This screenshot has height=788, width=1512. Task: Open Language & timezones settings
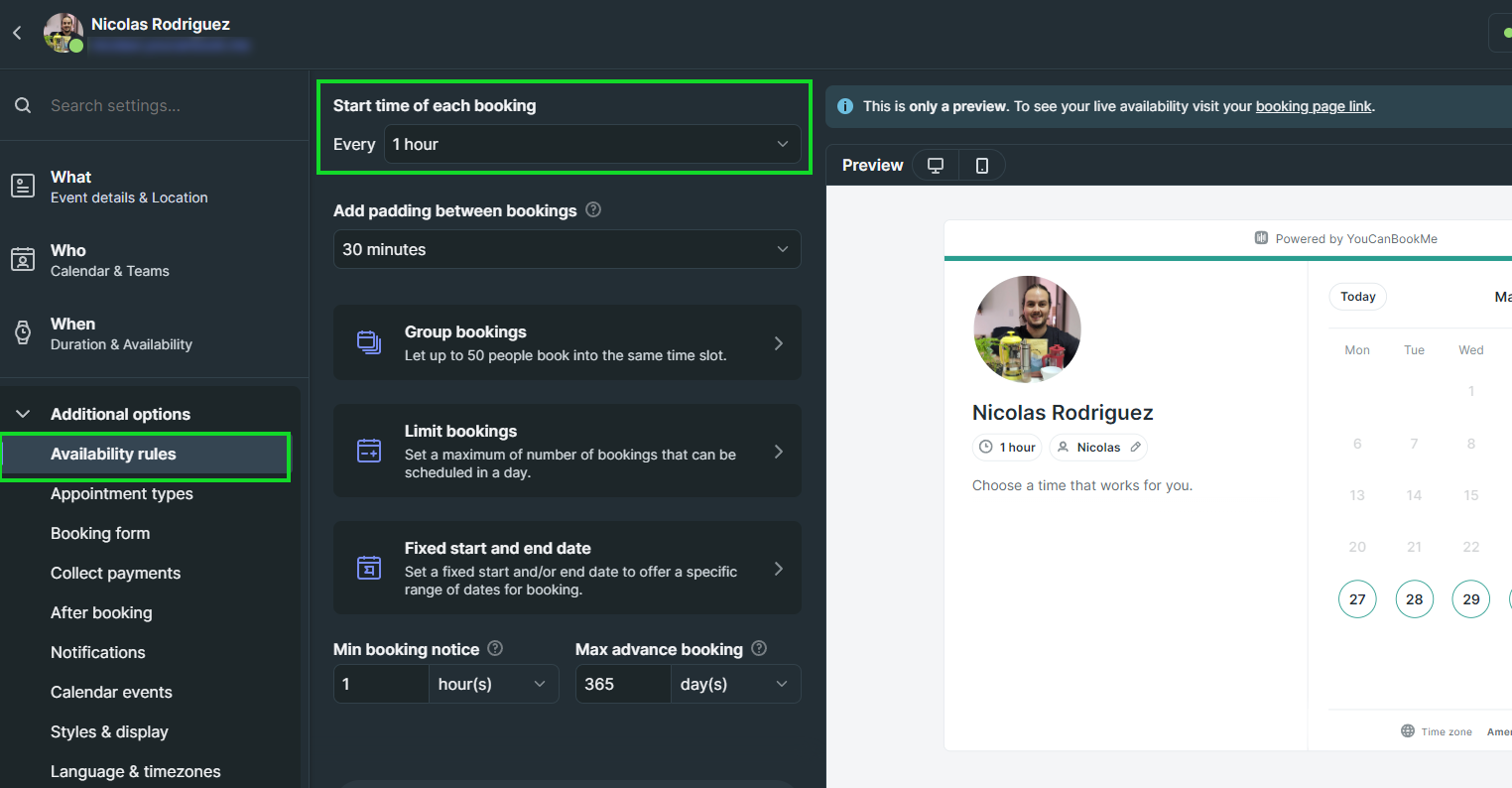coord(136,771)
